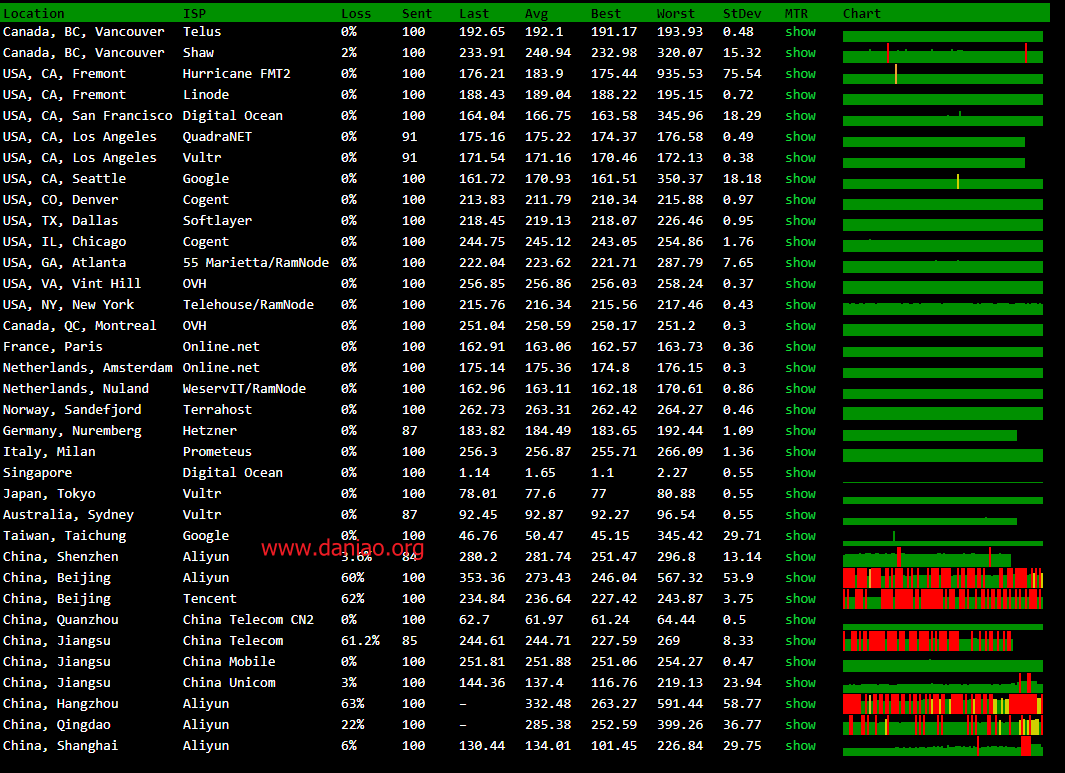The width and height of the screenshot is (1065, 773).
Task: Show MTR for Jiangsu China Telecom row
Action: pyautogui.click(x=800, y=641)
